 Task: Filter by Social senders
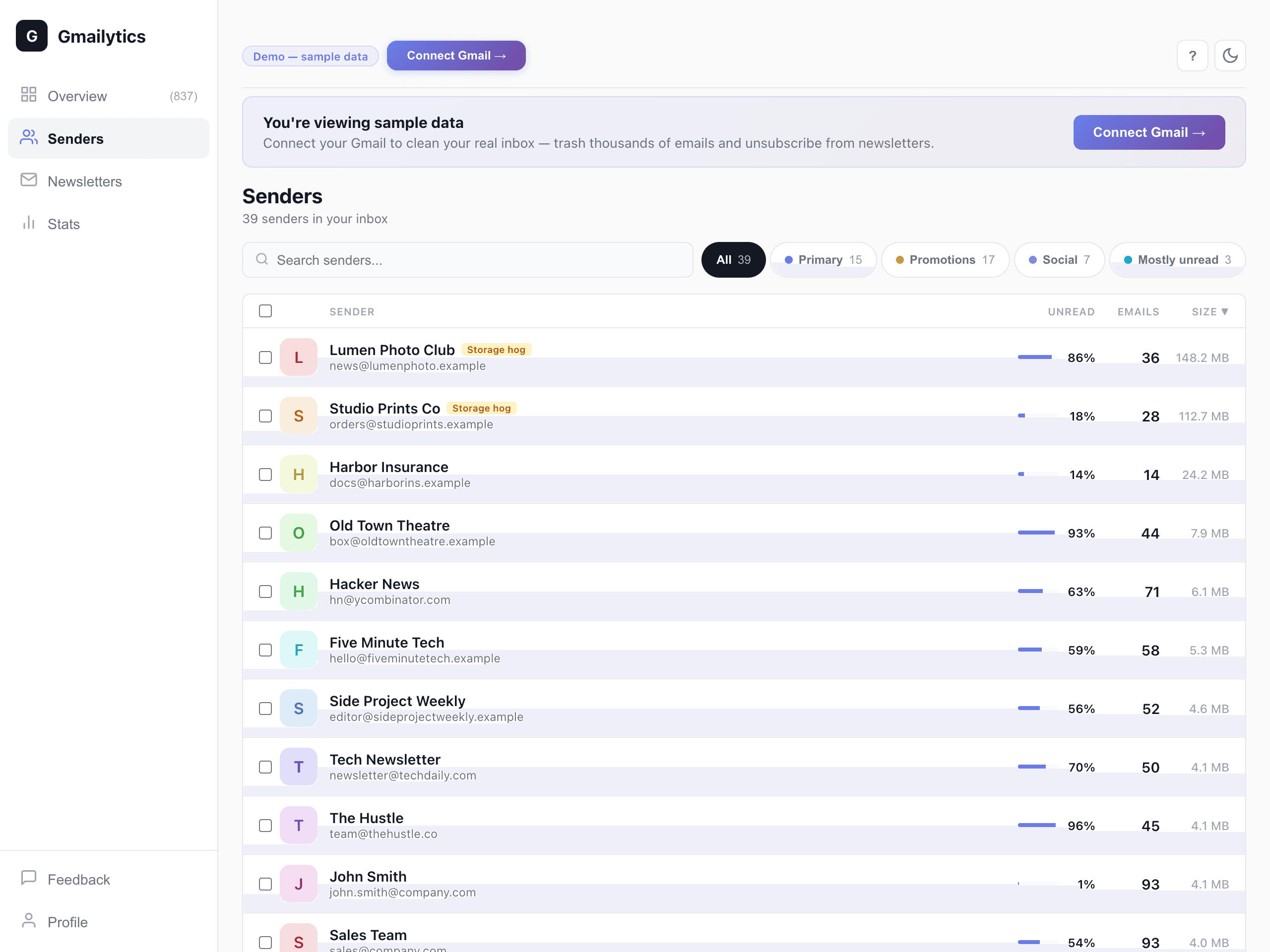coord(1059,260)
